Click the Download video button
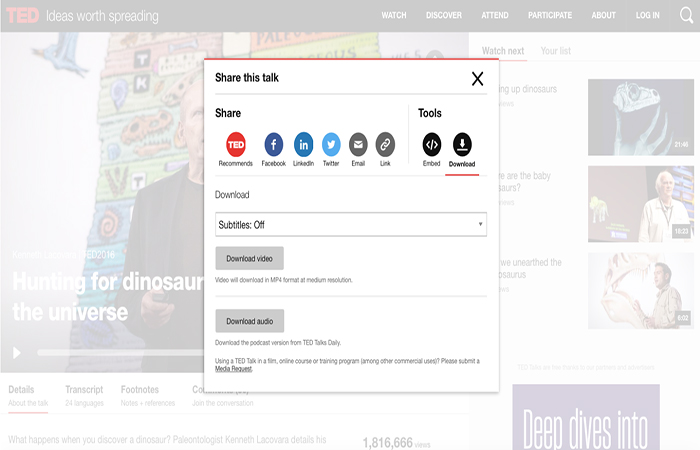The width and height of the screenshot is (700, 450). (x=250, y=258)
